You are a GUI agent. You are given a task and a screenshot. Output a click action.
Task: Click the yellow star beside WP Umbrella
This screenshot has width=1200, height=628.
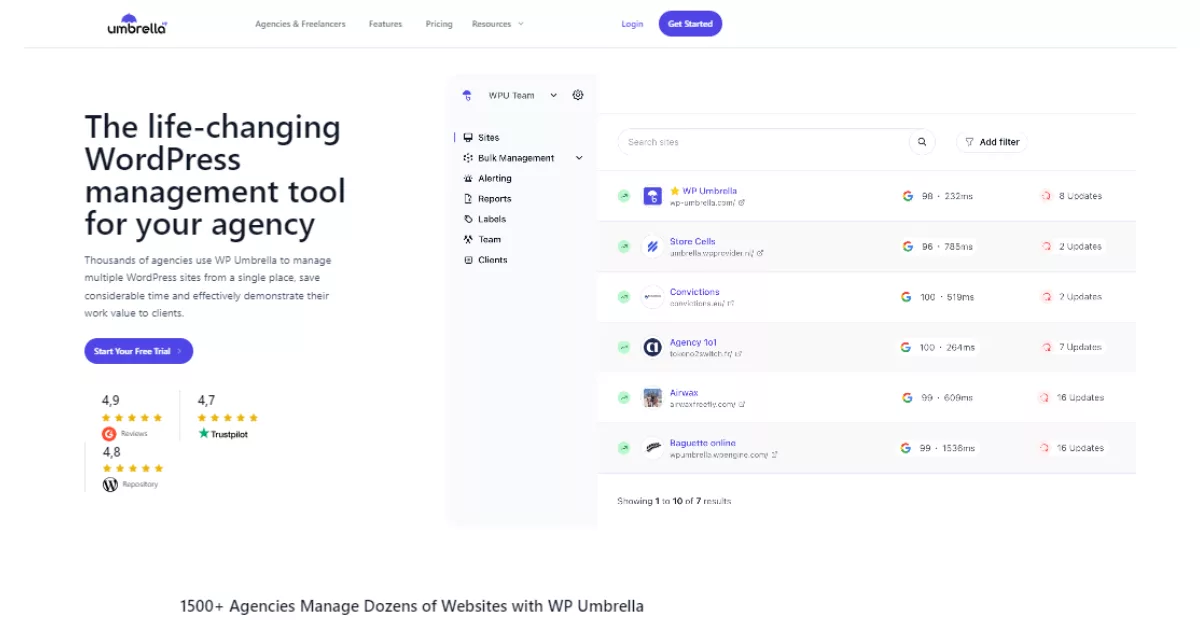pyautogui.click(x=675, y=190)
